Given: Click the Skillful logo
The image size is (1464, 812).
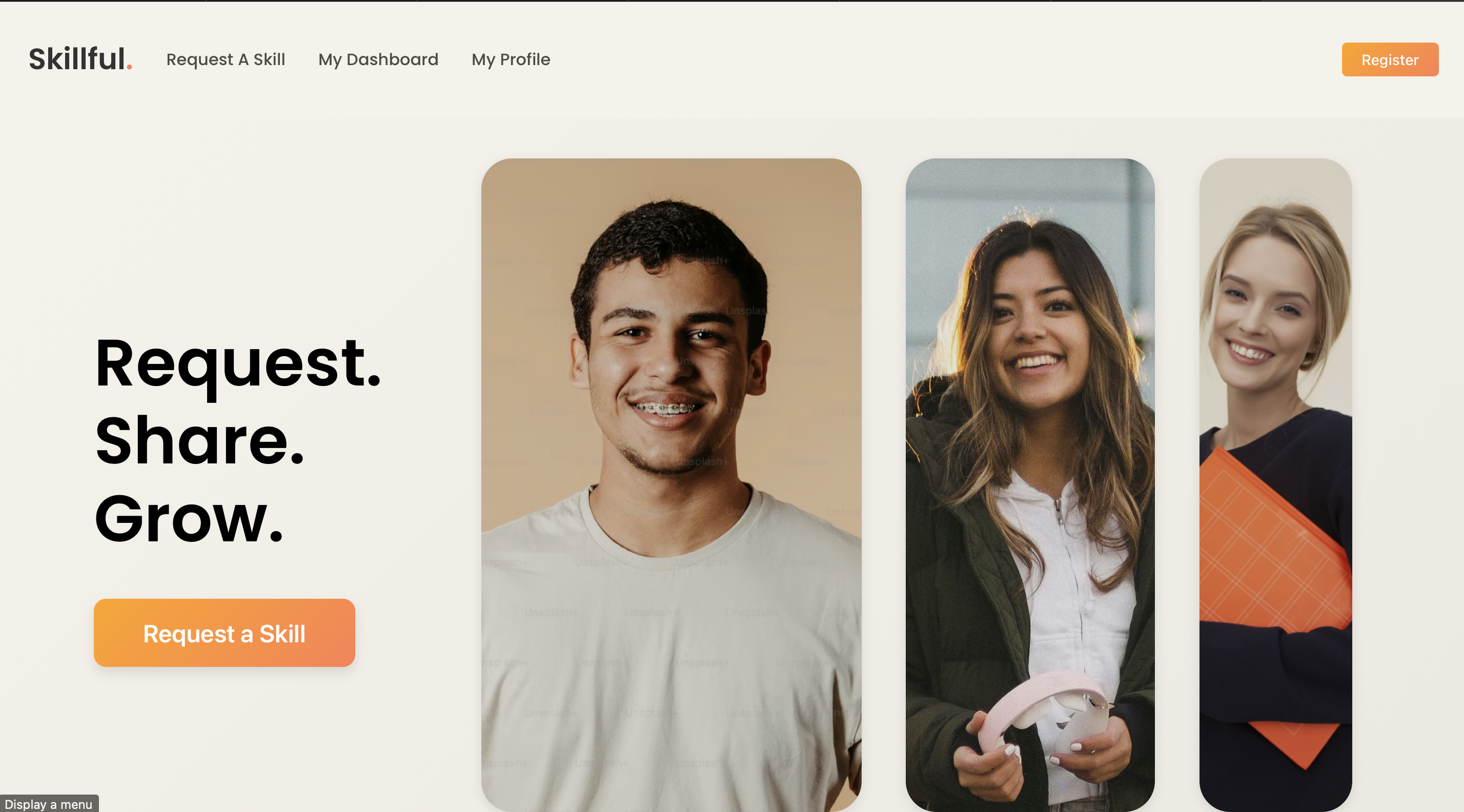Looking at the screenshot, I should (80, 59).
